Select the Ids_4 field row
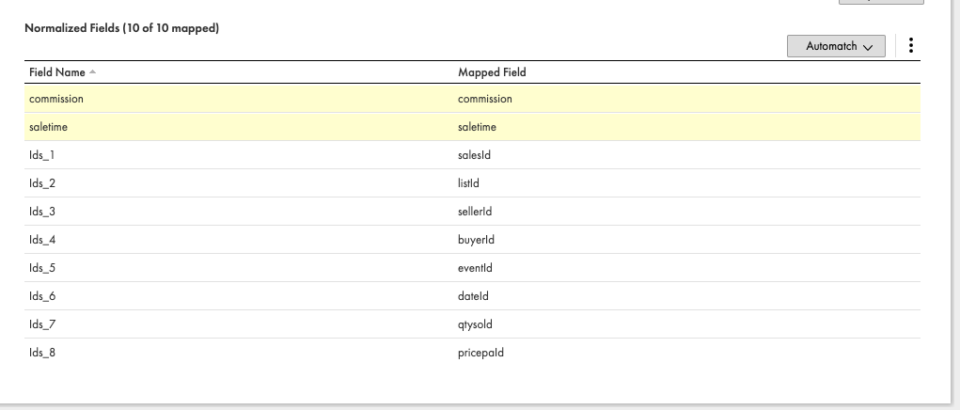Screen dimensions: 960x410 [472, 239]
